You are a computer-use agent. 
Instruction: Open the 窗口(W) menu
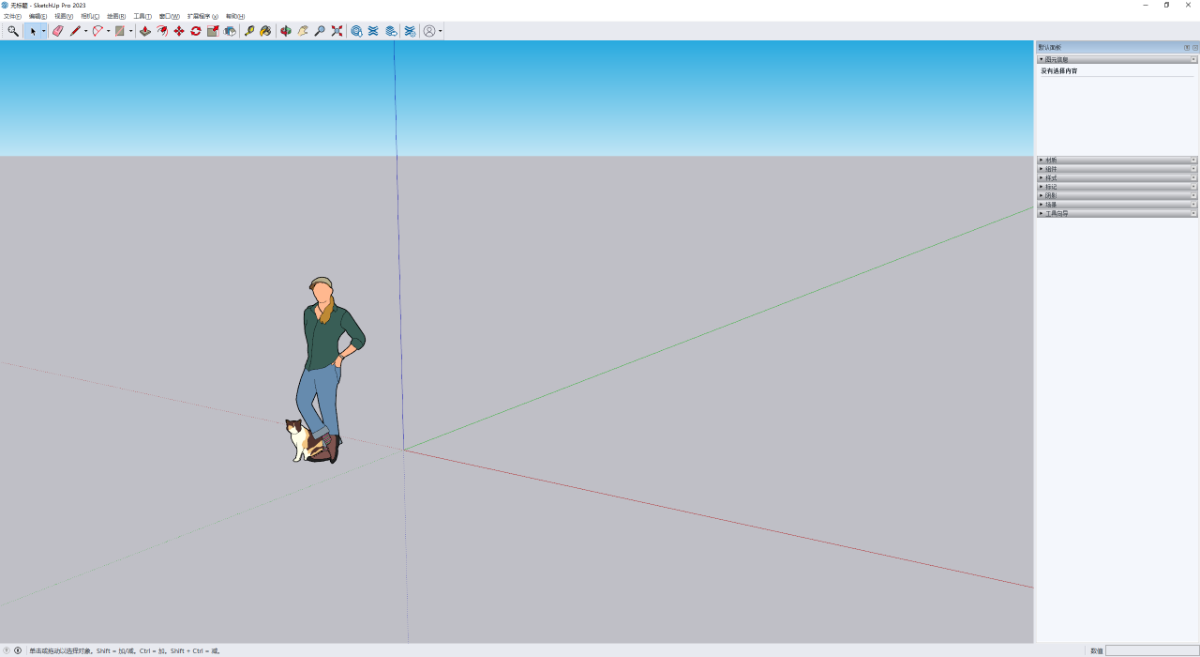[169, 17]
